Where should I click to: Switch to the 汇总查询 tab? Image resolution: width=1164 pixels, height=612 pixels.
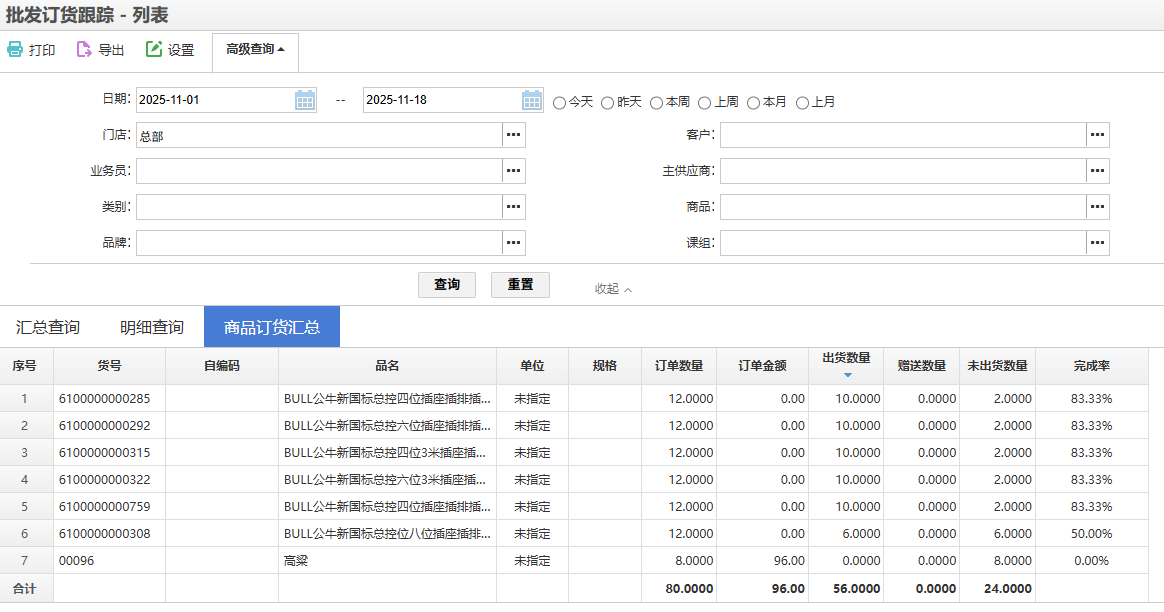click(x=48, y=327)
